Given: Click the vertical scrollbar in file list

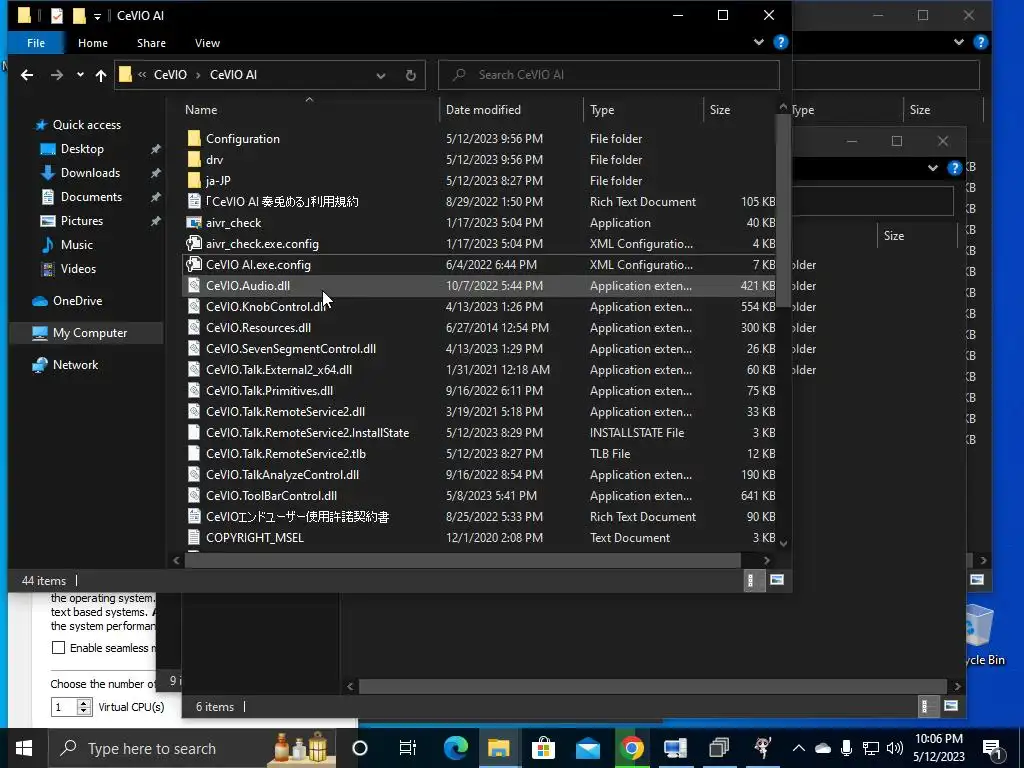Looking at the screenshot, I should click(x=783, y=209).
